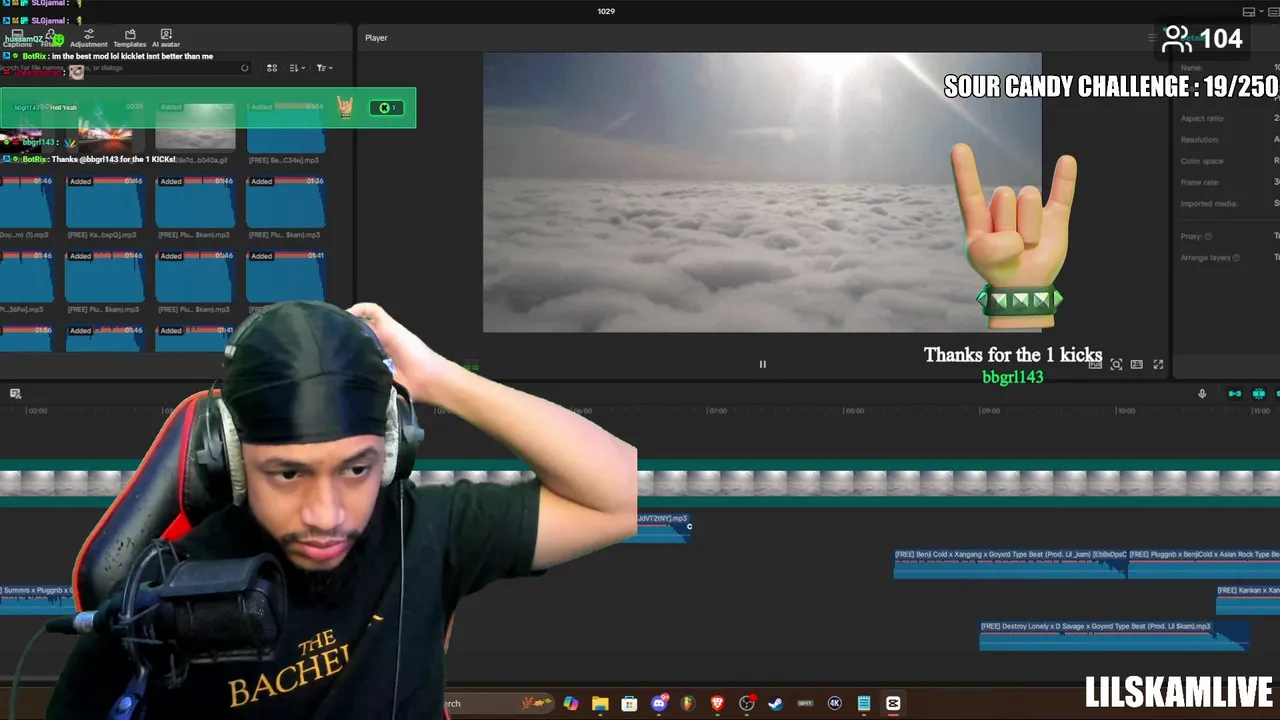Open Copilot from the taskbar
The image size is (1280, 720).
(571, 704)
